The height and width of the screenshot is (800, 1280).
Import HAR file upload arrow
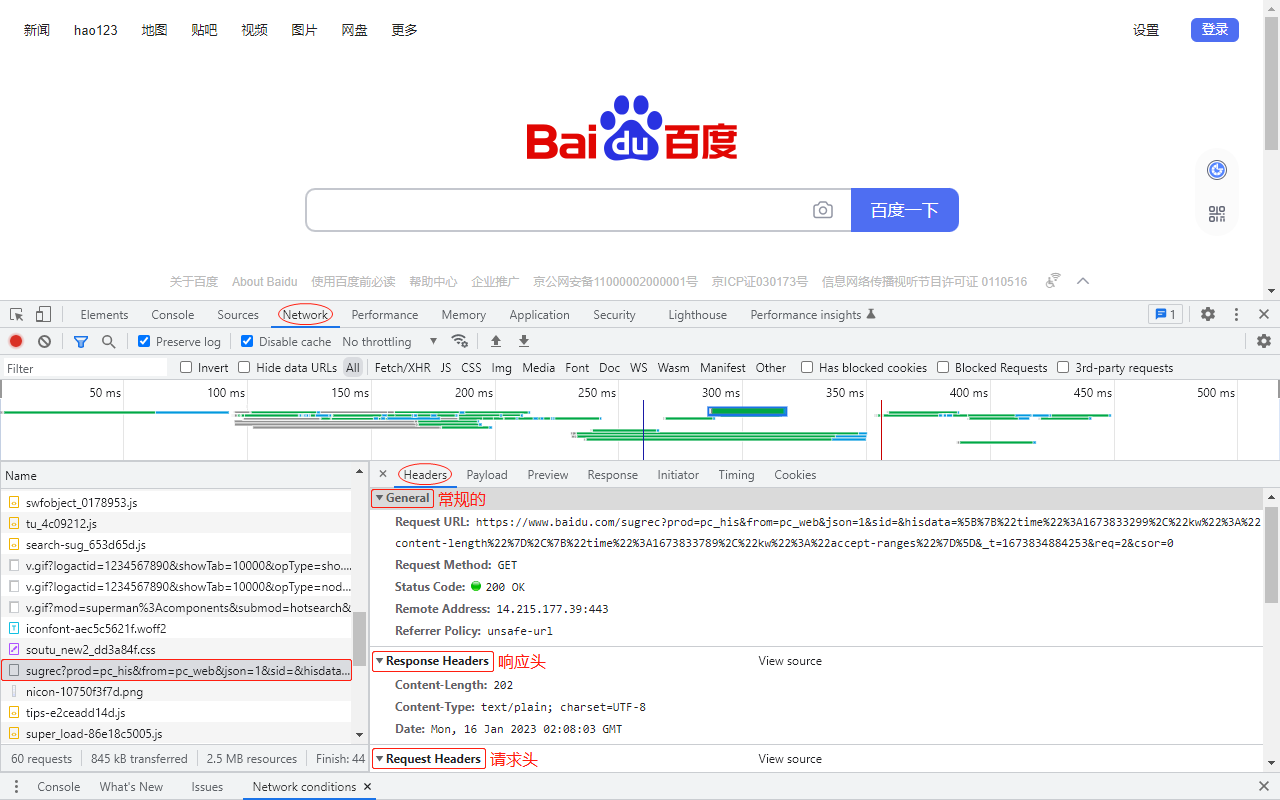[496, 341]
